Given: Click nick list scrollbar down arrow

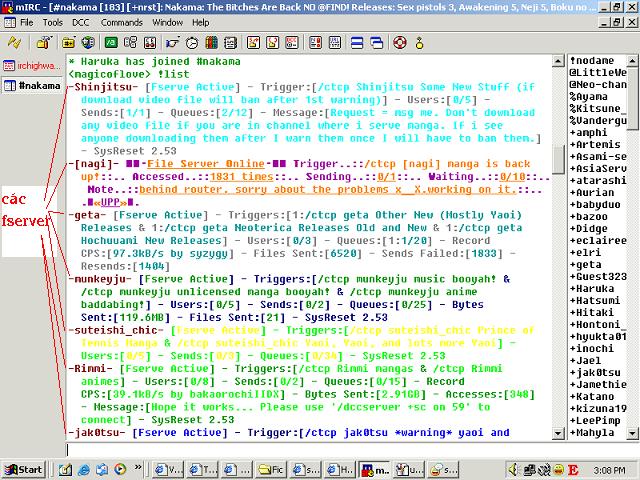Looking at the screenshot, I should pyautogui.click(x=632, y=433).
